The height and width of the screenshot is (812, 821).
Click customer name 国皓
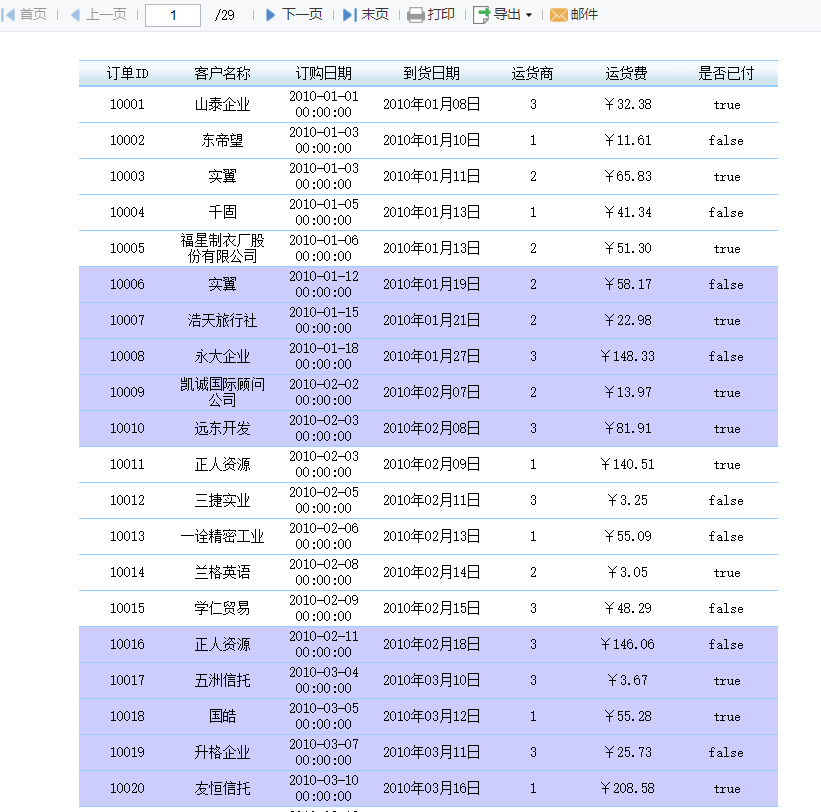point(222,716)
